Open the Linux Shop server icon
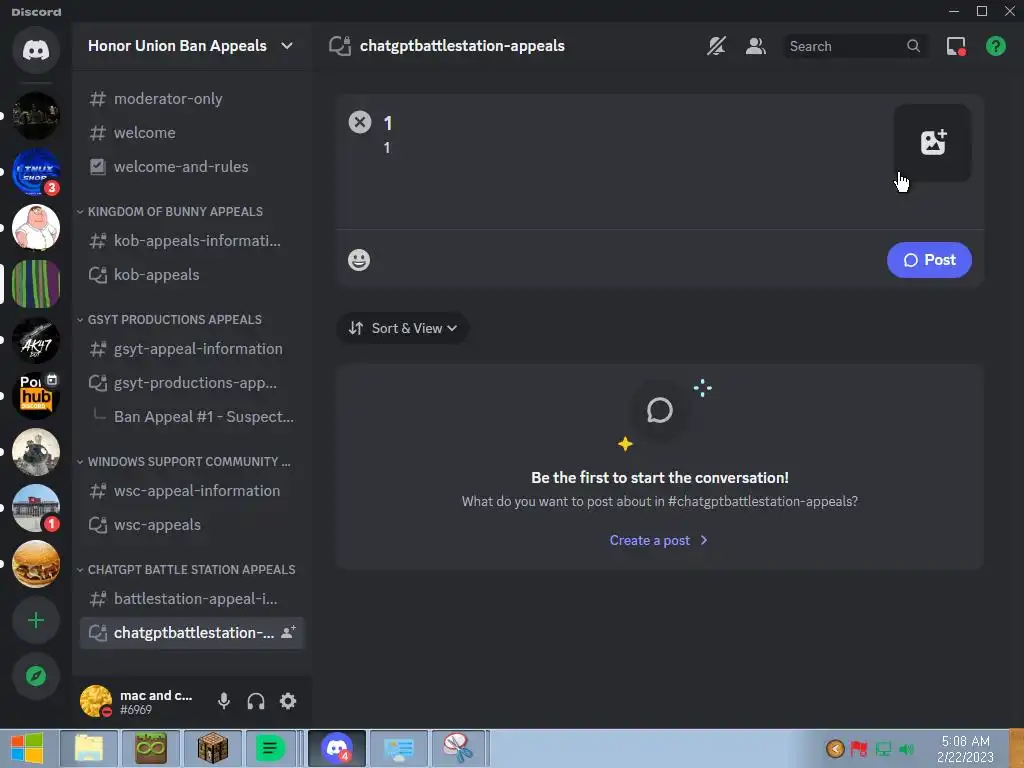The image size is (1024, 768). click(36, 172)
